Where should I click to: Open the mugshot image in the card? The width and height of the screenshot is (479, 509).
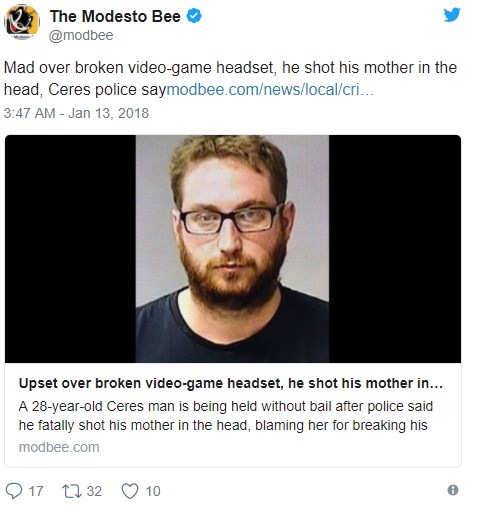tap(232, 249)
